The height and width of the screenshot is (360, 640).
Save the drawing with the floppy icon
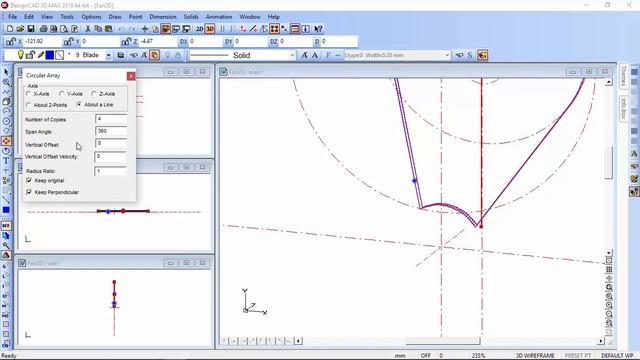tap(31, 29)
